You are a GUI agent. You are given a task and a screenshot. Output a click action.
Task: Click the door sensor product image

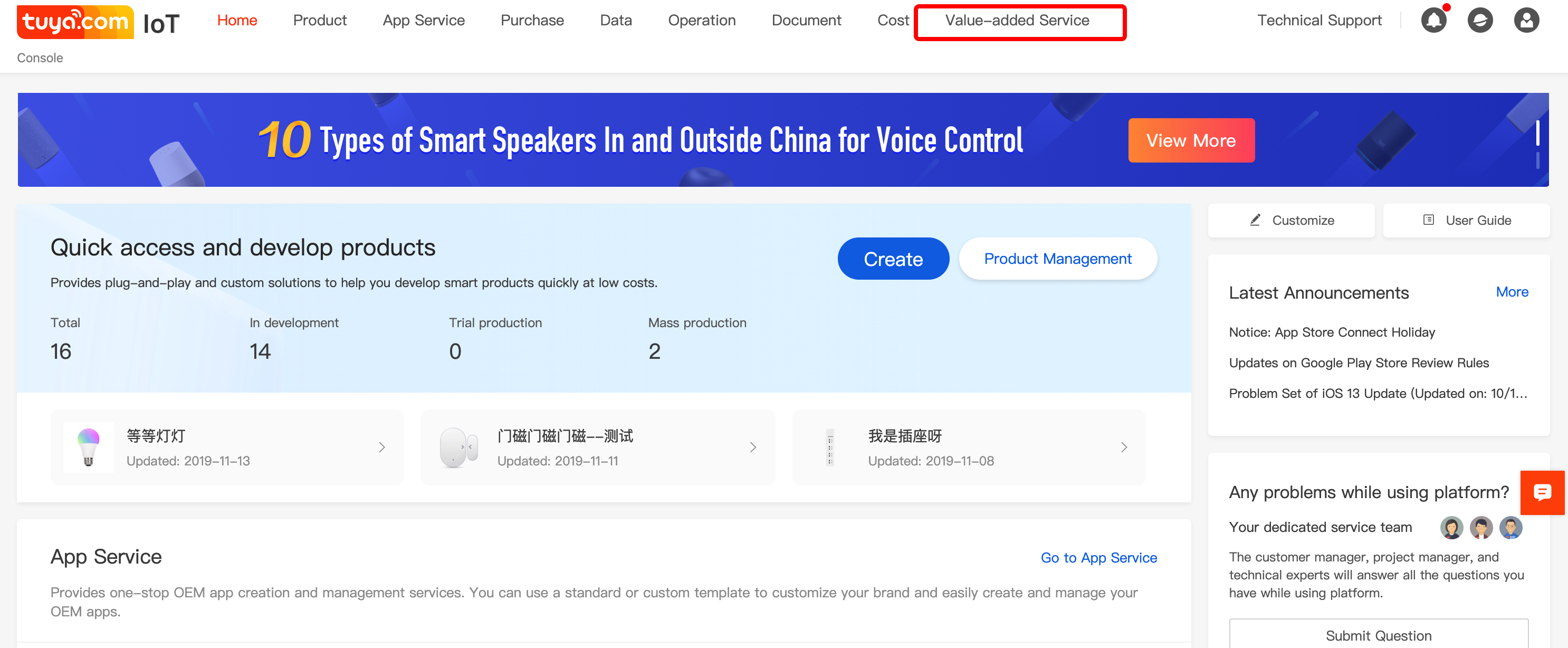coord(458,447)
